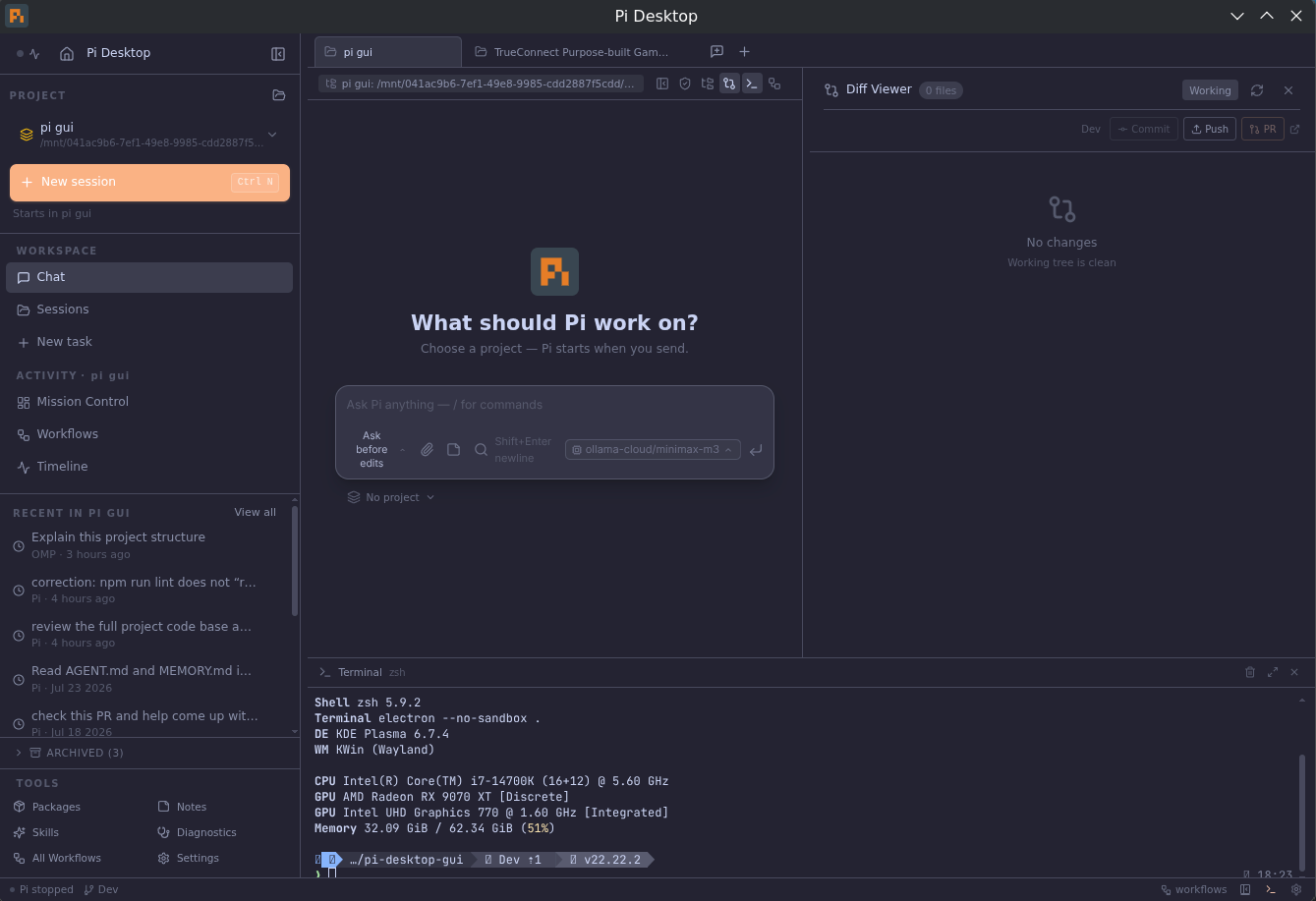
Task: Click the terminal icon in status bar
Action: pos(1271,889)
